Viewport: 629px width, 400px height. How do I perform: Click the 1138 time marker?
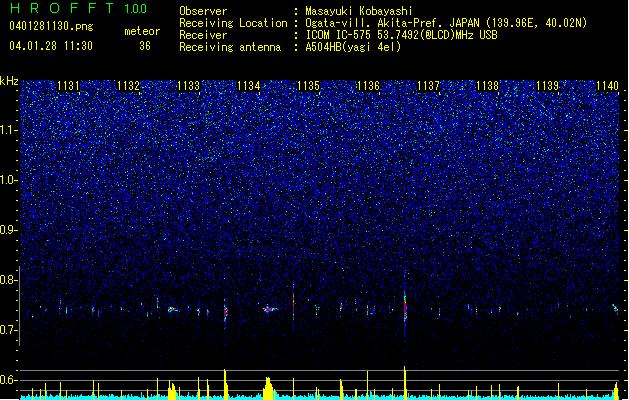487,86
